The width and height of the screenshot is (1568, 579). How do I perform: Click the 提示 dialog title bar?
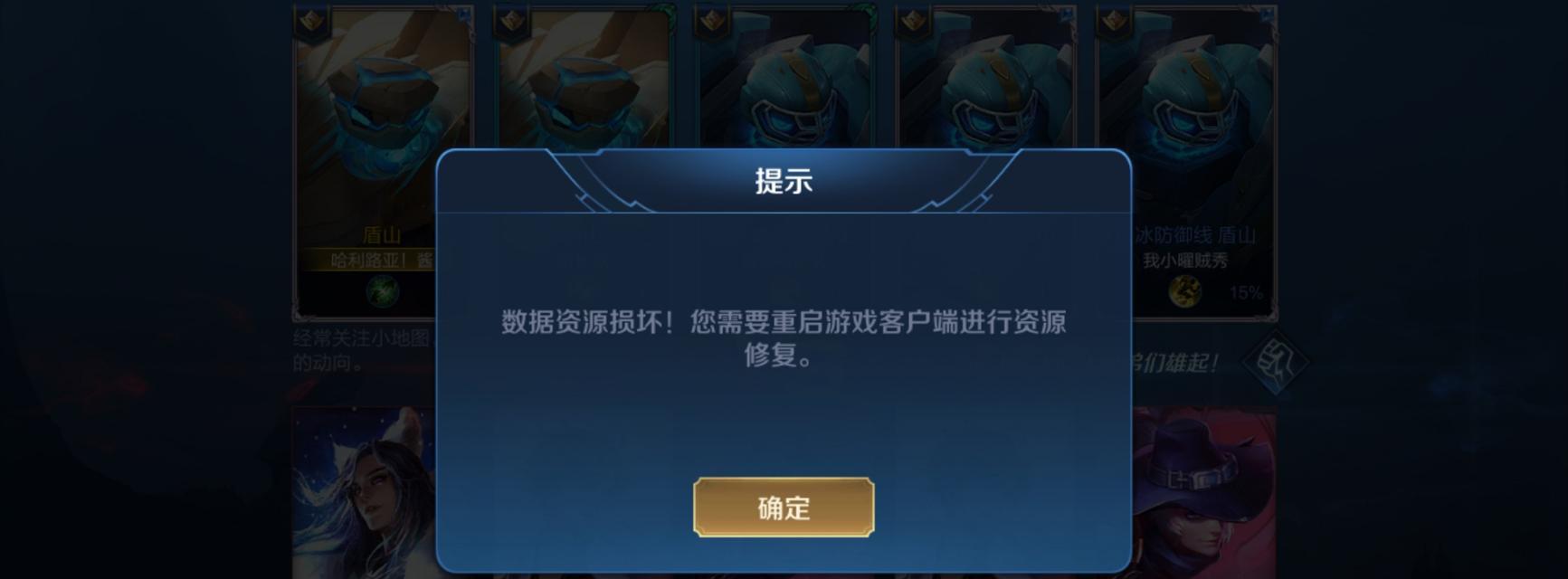[784, 181]
